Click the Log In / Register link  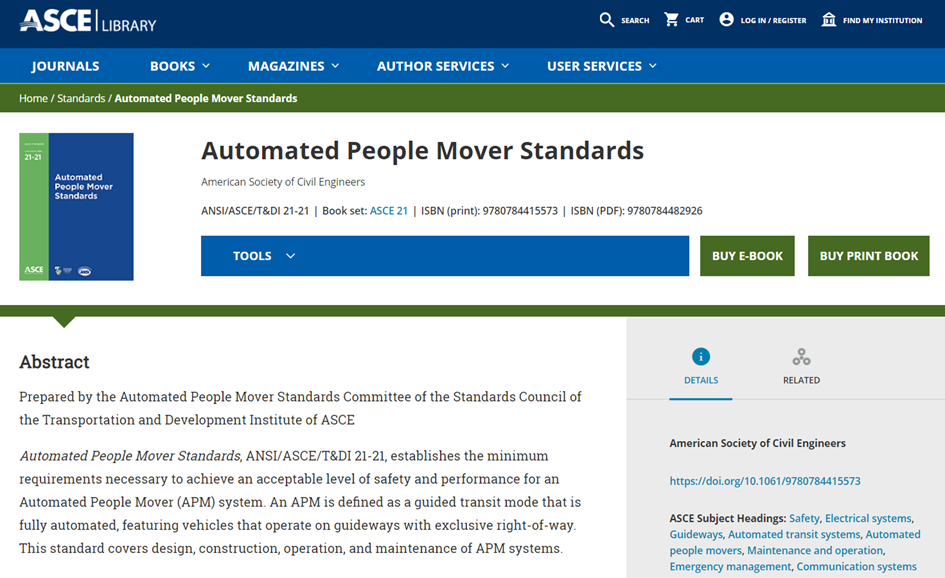click(x=773, y=20)
